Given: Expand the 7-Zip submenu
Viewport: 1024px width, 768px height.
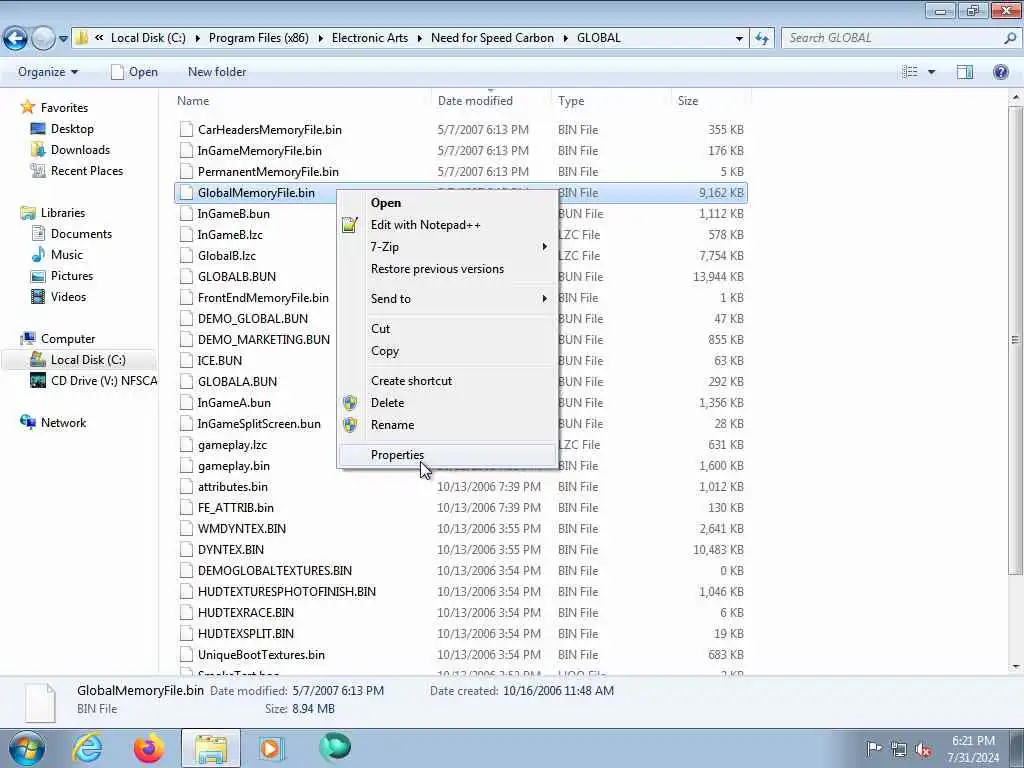Looking at the screenshot, I should tap(447, 247).
